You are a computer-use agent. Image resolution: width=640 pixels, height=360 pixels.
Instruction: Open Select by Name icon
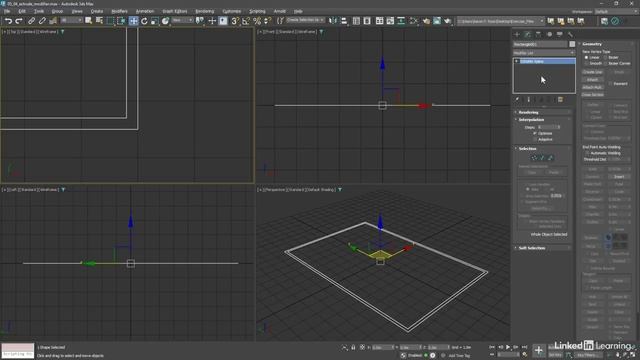click(99, 21)
